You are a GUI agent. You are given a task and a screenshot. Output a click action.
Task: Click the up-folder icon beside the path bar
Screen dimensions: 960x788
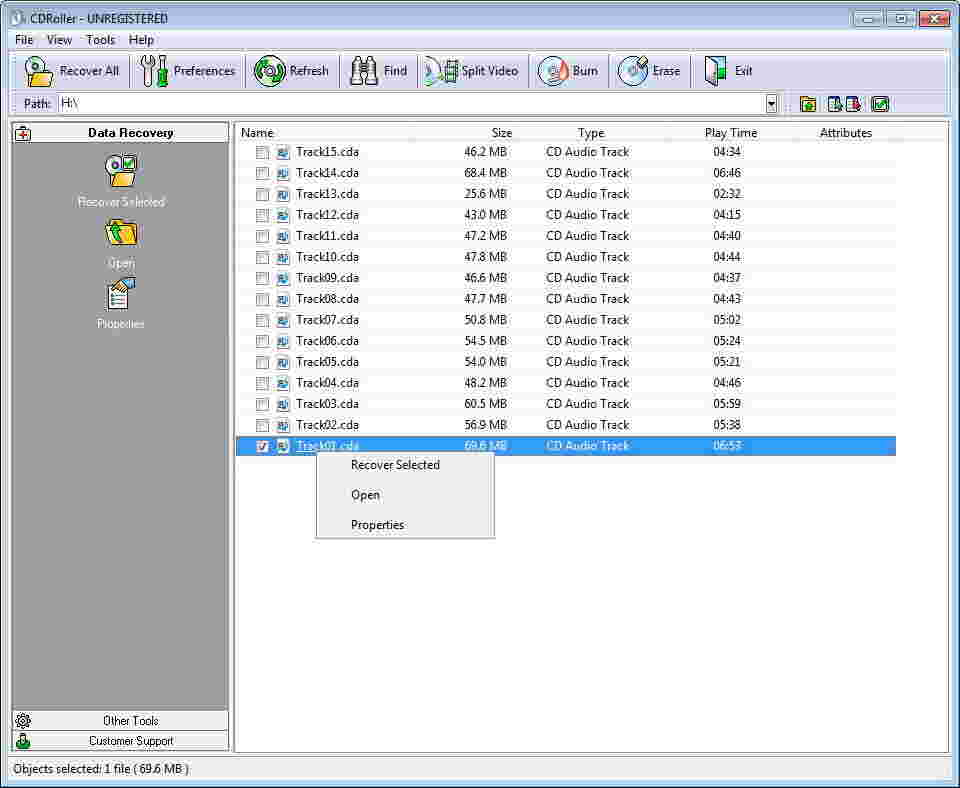[810, 103]
